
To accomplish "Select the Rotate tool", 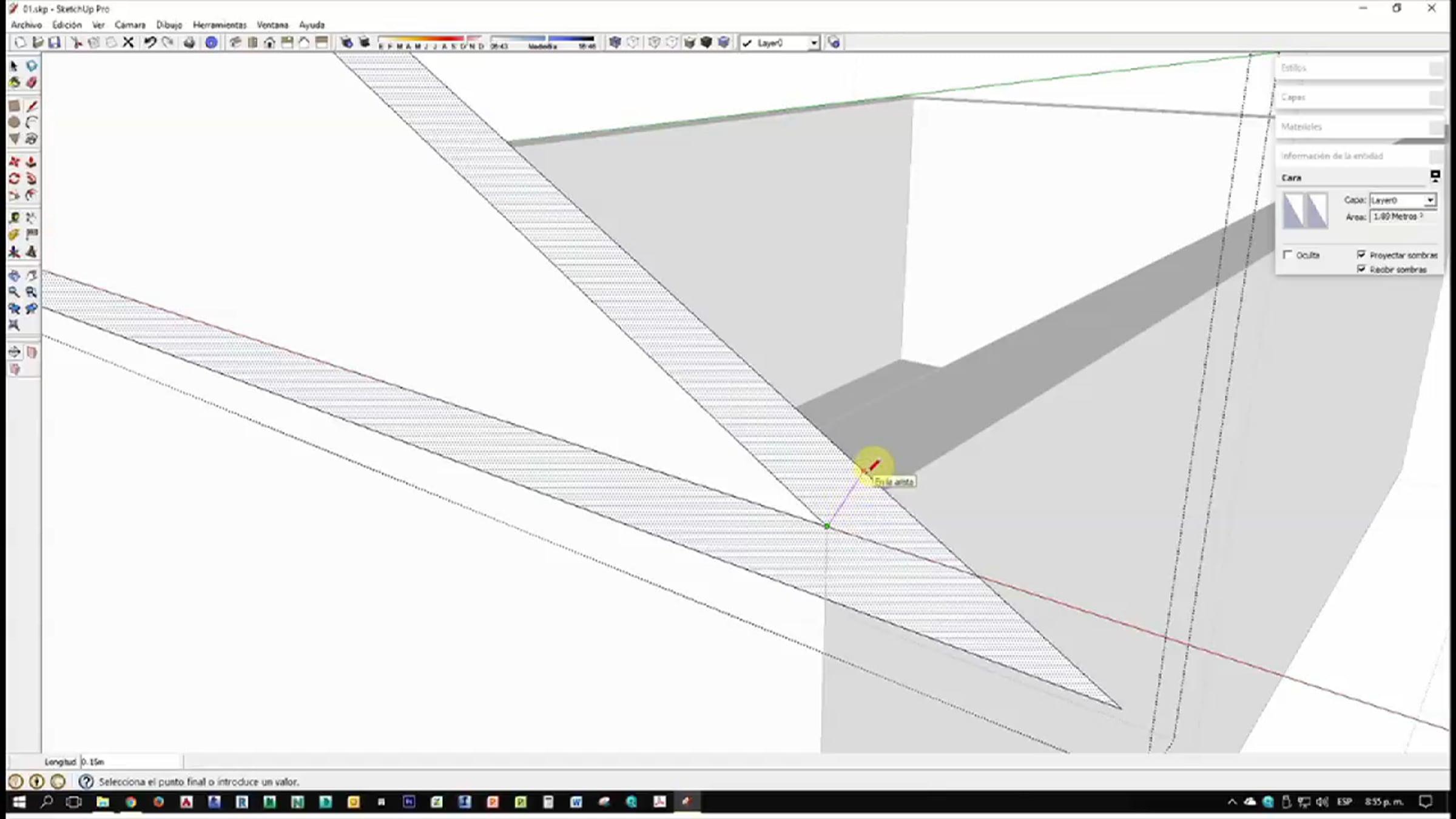I will (15, 179).
